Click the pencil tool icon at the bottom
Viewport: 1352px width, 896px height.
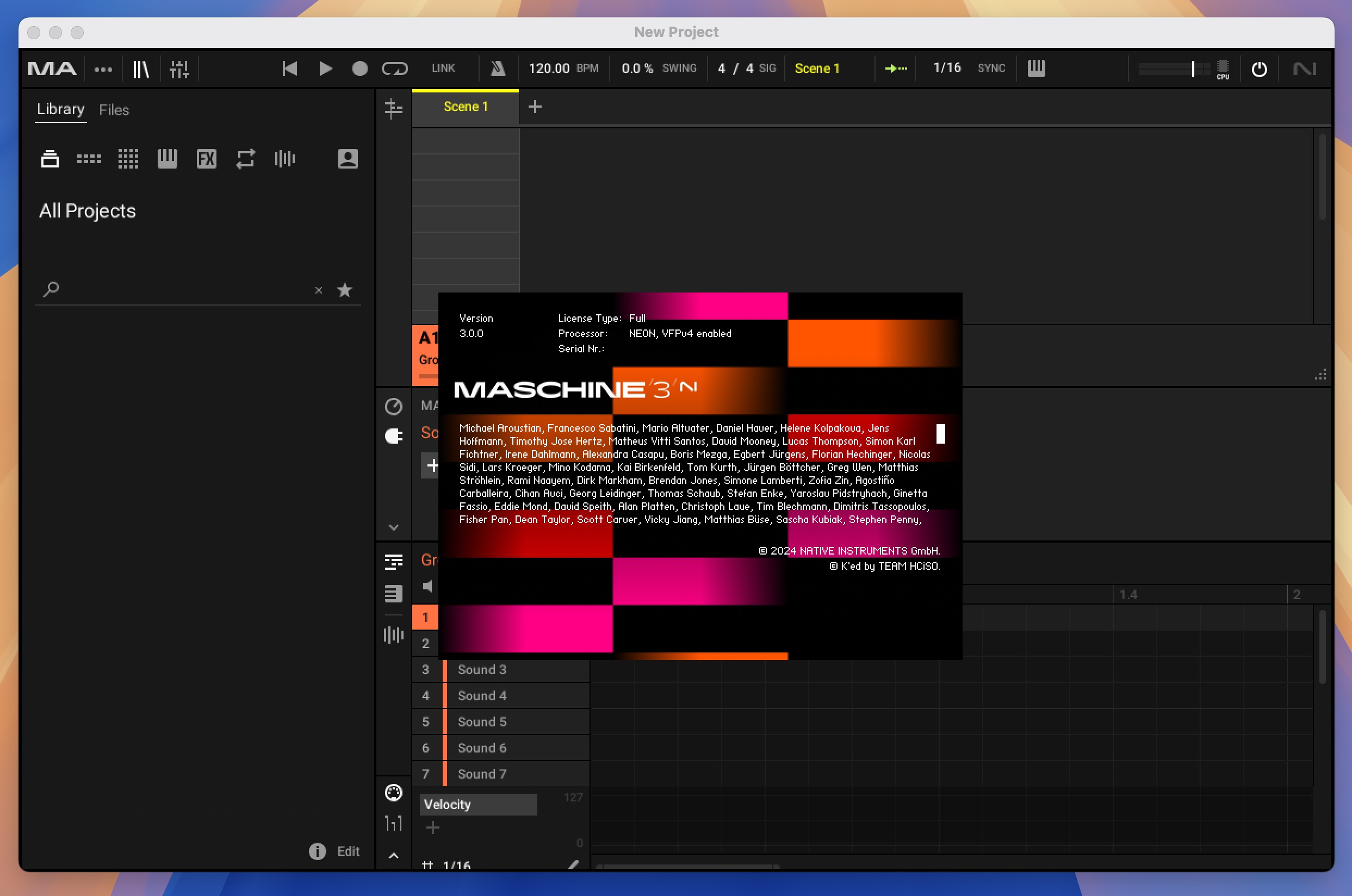point(573,864)
